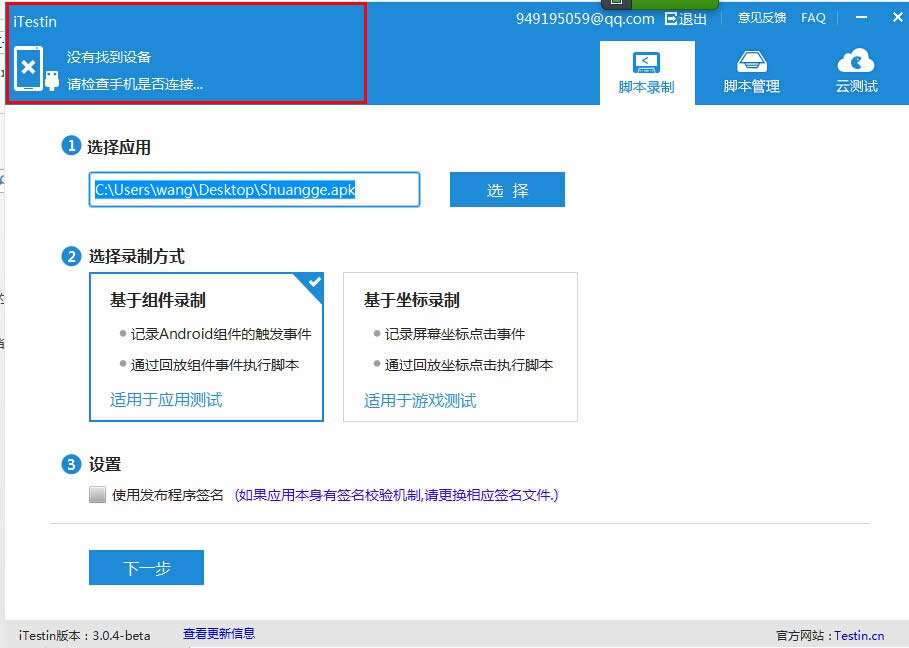Click the checkmark badge on 基于组件录制

[311, 285]
